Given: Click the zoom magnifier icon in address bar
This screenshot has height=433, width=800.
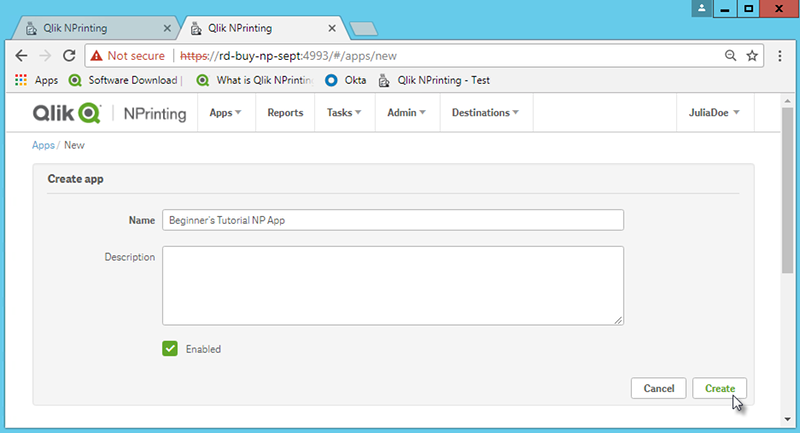Looking at the screenshot, I should [730, 55].
